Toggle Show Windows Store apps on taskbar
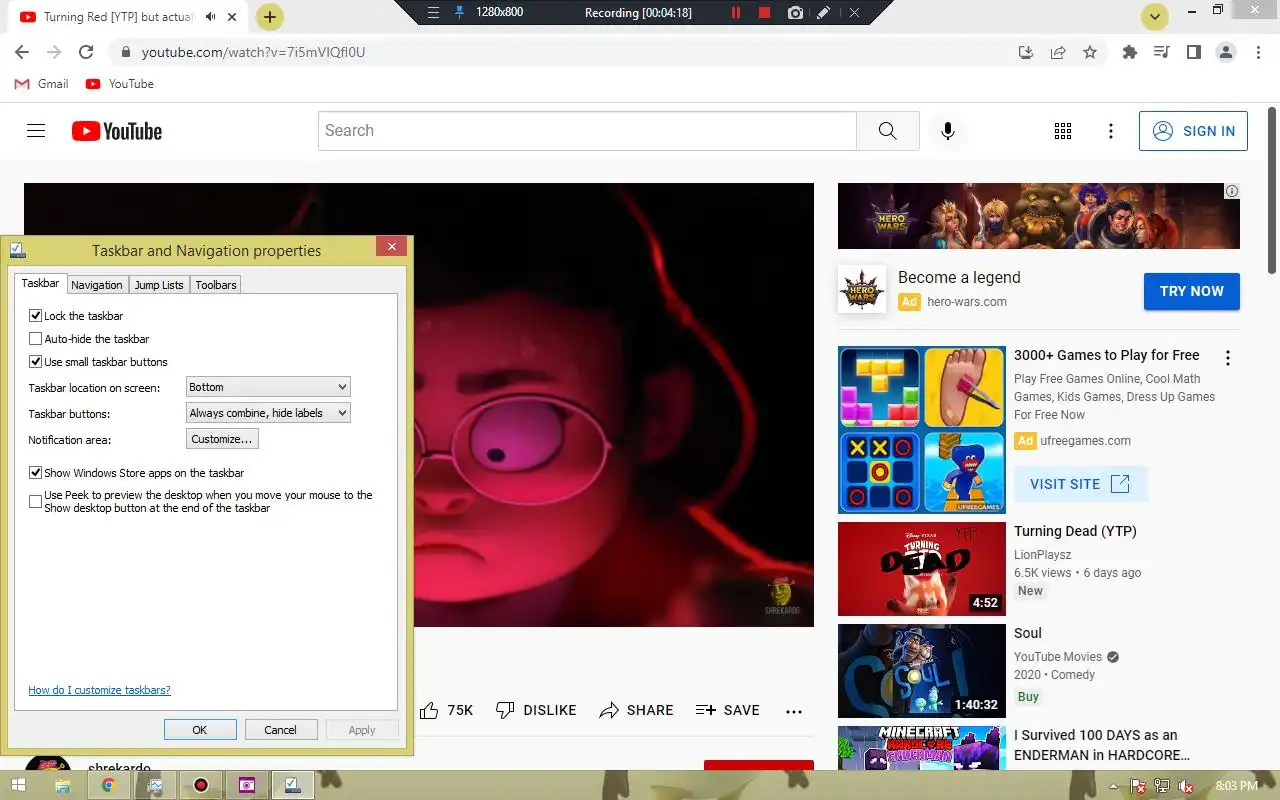Screen dimensions: 1280x800 tap(35, 473)
